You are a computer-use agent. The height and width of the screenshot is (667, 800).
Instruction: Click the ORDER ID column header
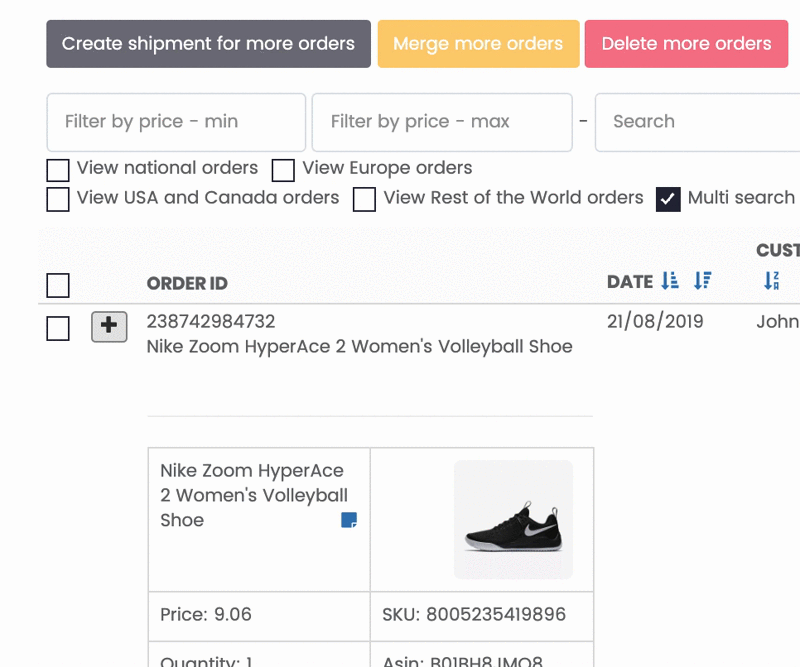tap(187, 284)
